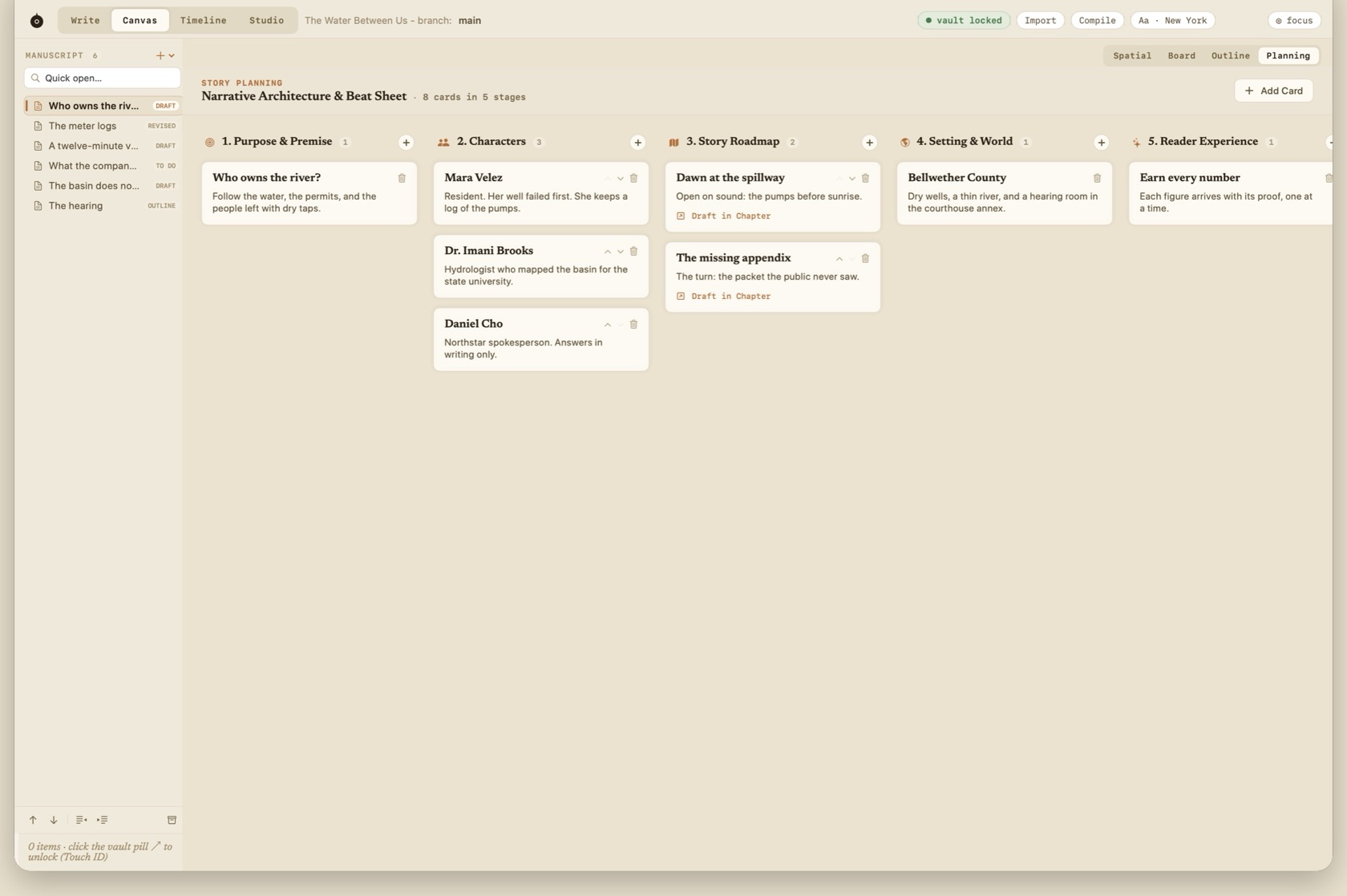Screen dimensions: 1347x896
Task: Open What the compan... manuscript item
Action: (102, 166)
